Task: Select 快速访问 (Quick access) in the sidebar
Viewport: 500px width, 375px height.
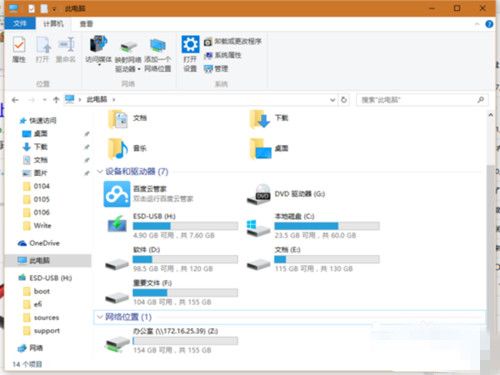Action: pos(38,120)
